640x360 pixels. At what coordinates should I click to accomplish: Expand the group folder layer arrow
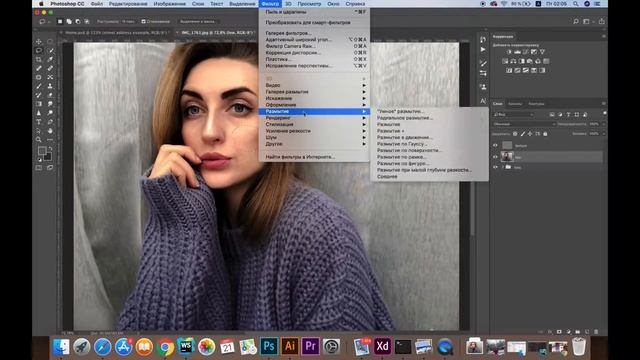click(x=502, y=167)
